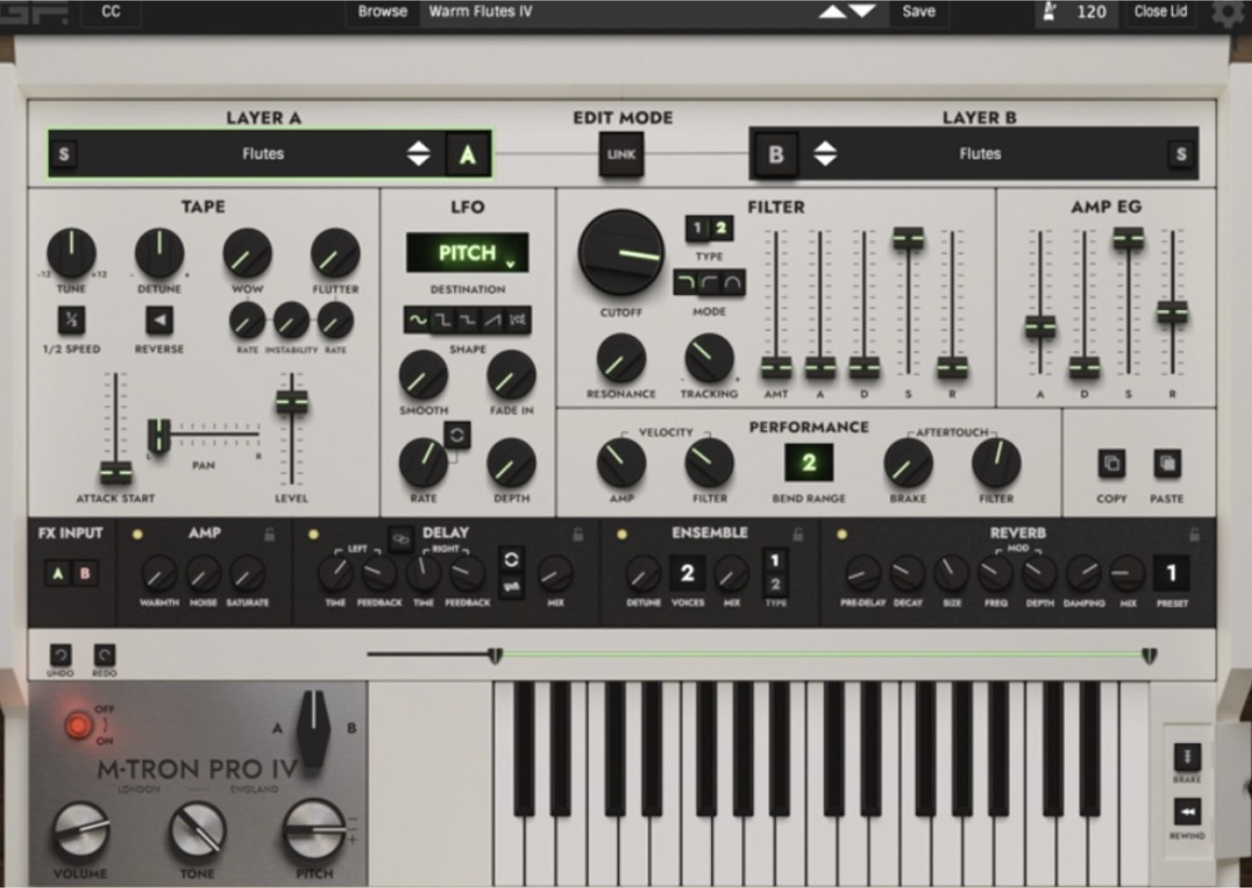Enable the Reverse tape playback icon

(159, 320)
